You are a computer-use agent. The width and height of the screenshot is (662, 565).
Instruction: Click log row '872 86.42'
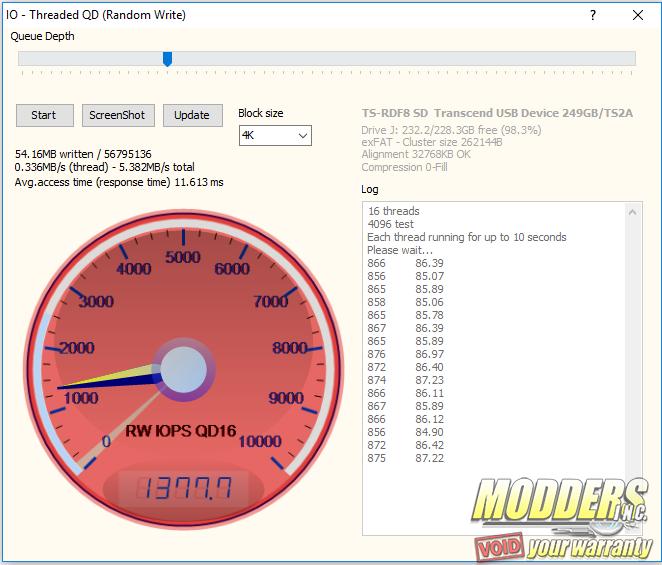[405, 445]
